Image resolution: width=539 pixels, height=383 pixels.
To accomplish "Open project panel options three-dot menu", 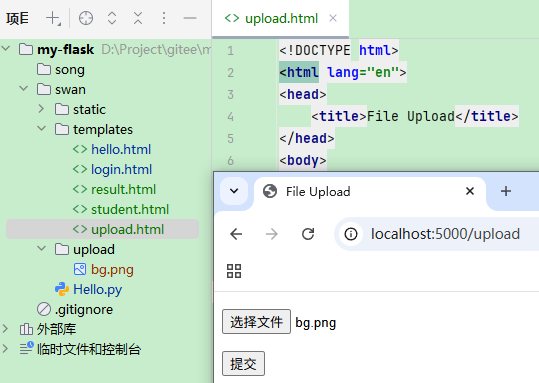I will (x=164, y=18).
